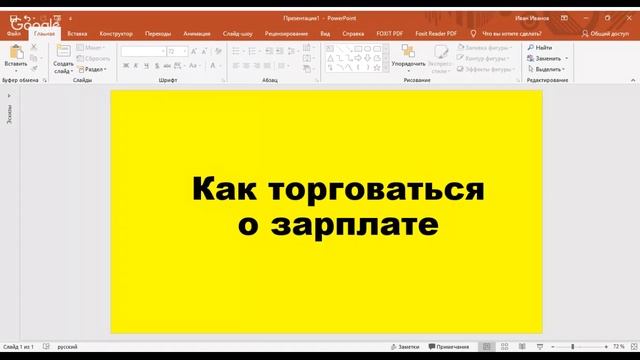Click the Clear All Formatting icon
The height and width of the screenshot is (360, 640).
coord(218,51)
